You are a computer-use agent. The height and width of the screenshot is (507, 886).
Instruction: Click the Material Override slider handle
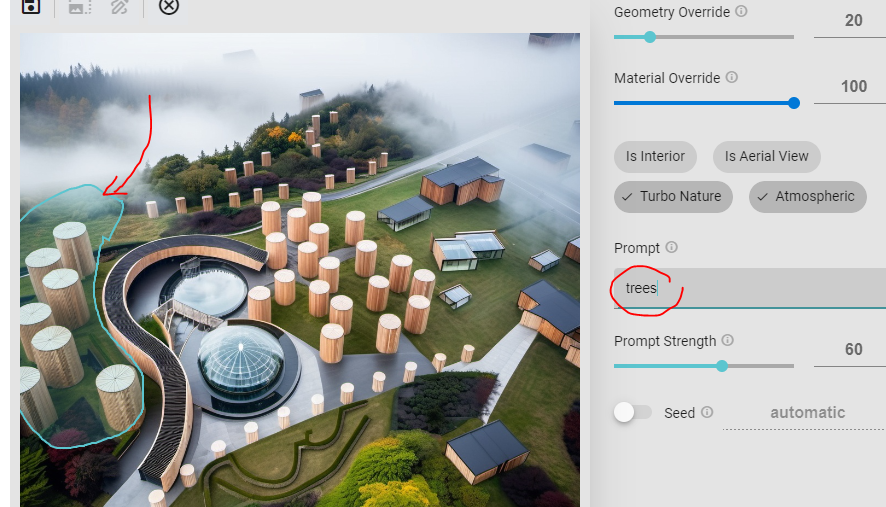tap(794, 103)
